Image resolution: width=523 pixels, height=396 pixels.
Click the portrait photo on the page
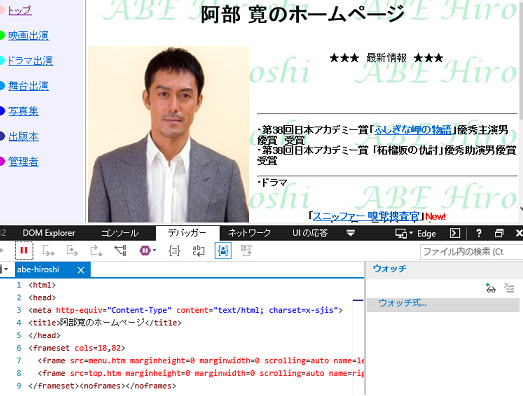[x=168, y=134]
